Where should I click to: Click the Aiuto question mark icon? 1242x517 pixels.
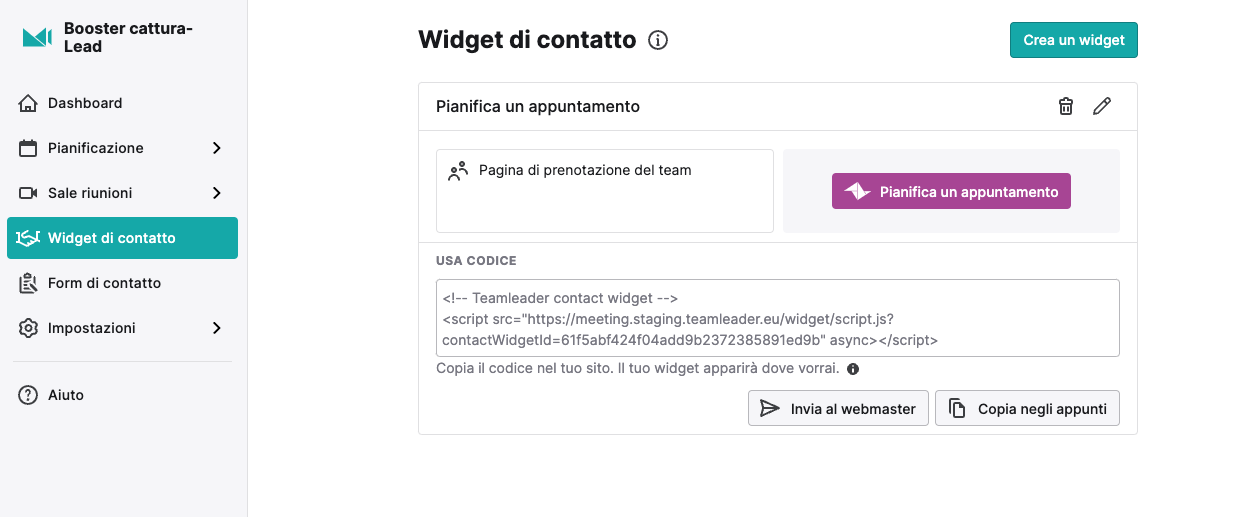click(x=28, y=395)
